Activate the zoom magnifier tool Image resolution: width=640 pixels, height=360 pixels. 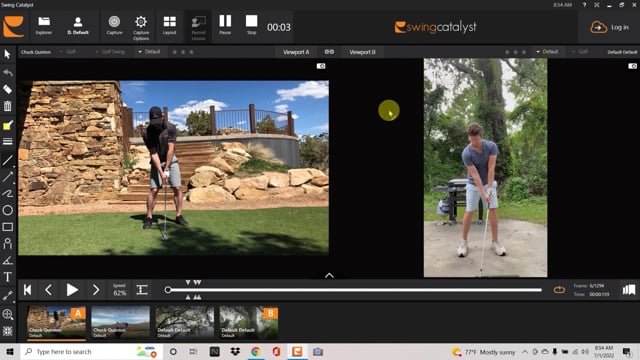(x=7, y=314)
